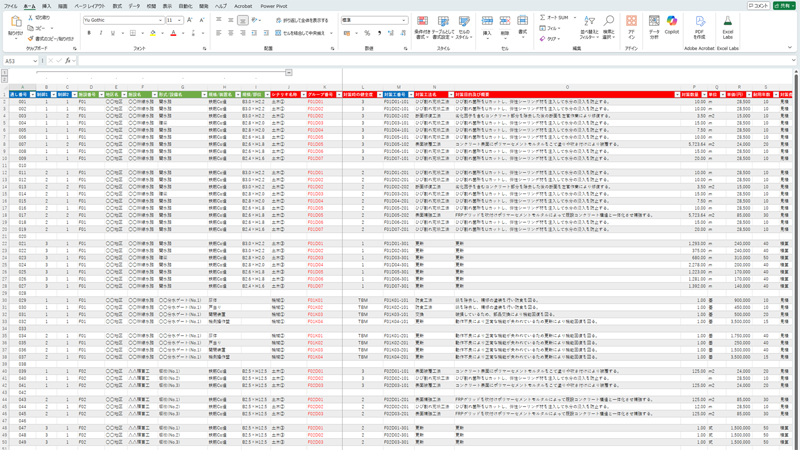This screenshot has height=450, width=800.
Task: Toggle bold formatting
Action: (88, 33)
